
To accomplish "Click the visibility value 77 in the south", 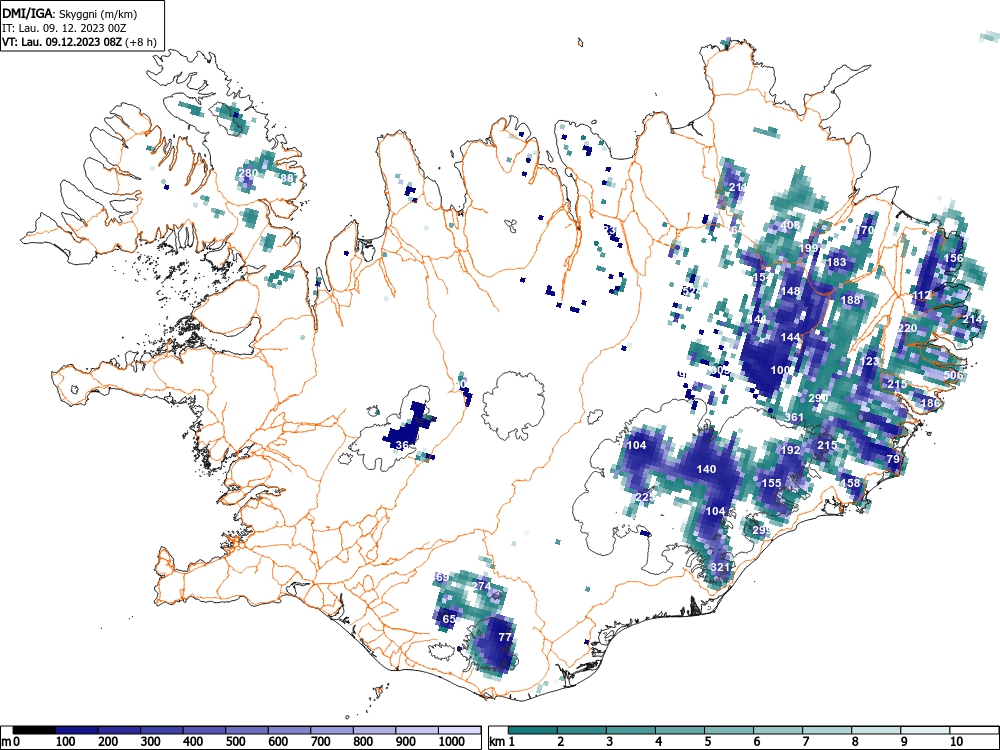I will pyautogui.click(x=505, y=636).
